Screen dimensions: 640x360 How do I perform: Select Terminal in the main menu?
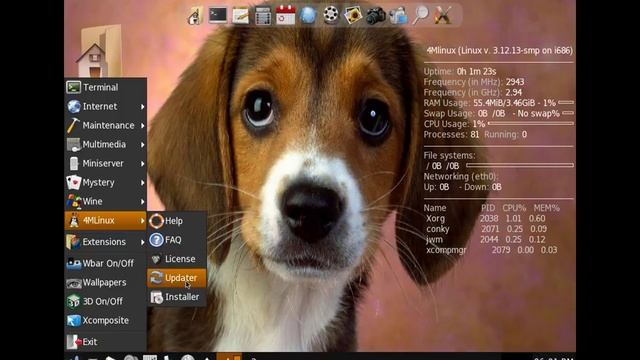(x=105, y=87)
